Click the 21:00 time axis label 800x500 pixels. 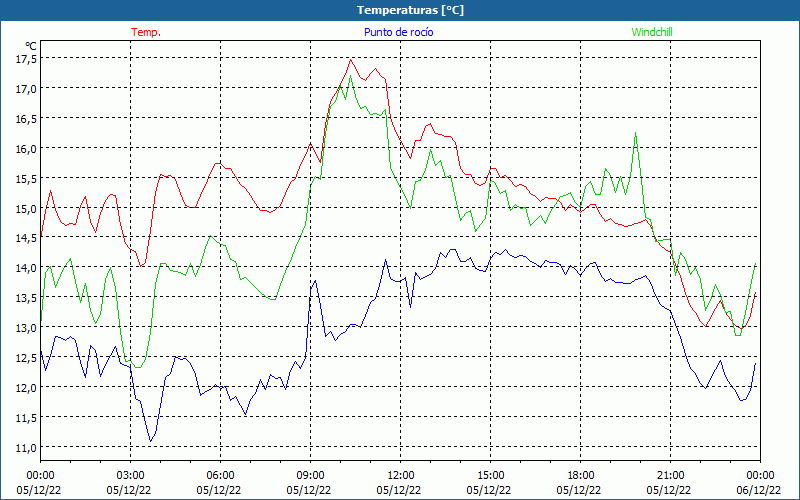670,475
